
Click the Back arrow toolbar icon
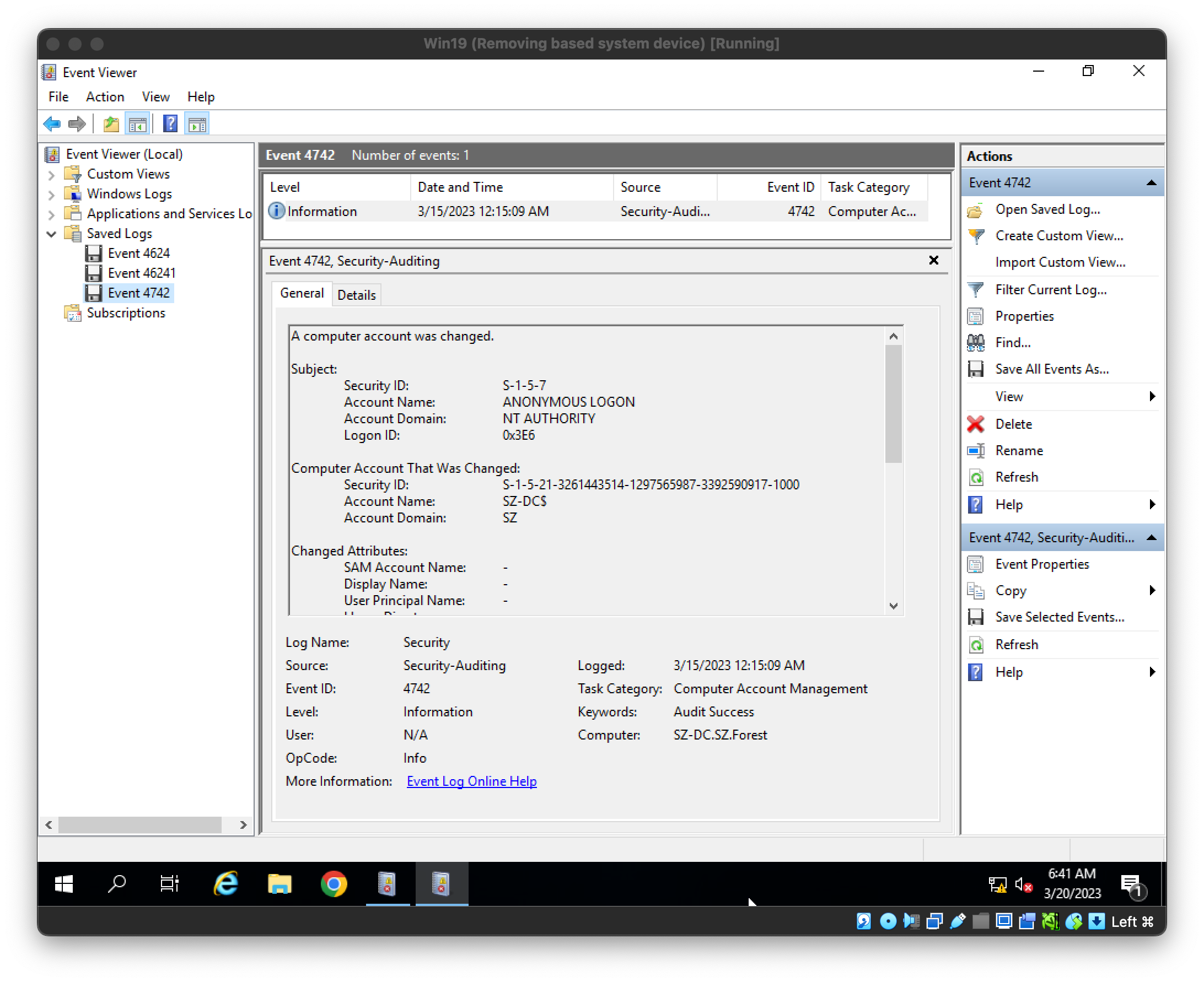click(x=52, y=123)
